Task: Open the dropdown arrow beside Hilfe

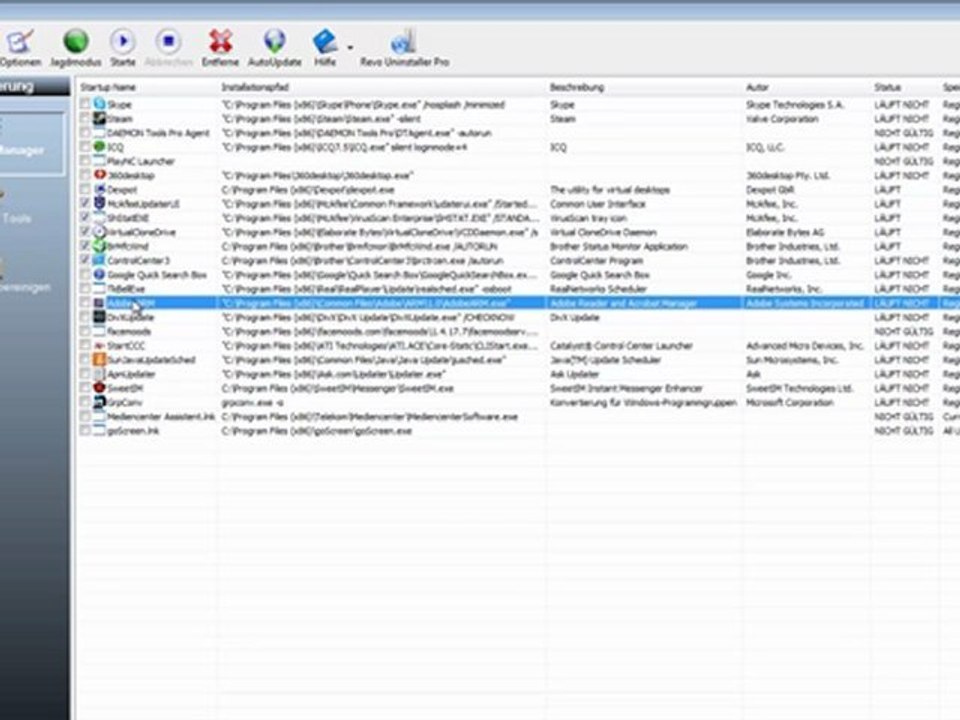Action: (x=350, y=47)
